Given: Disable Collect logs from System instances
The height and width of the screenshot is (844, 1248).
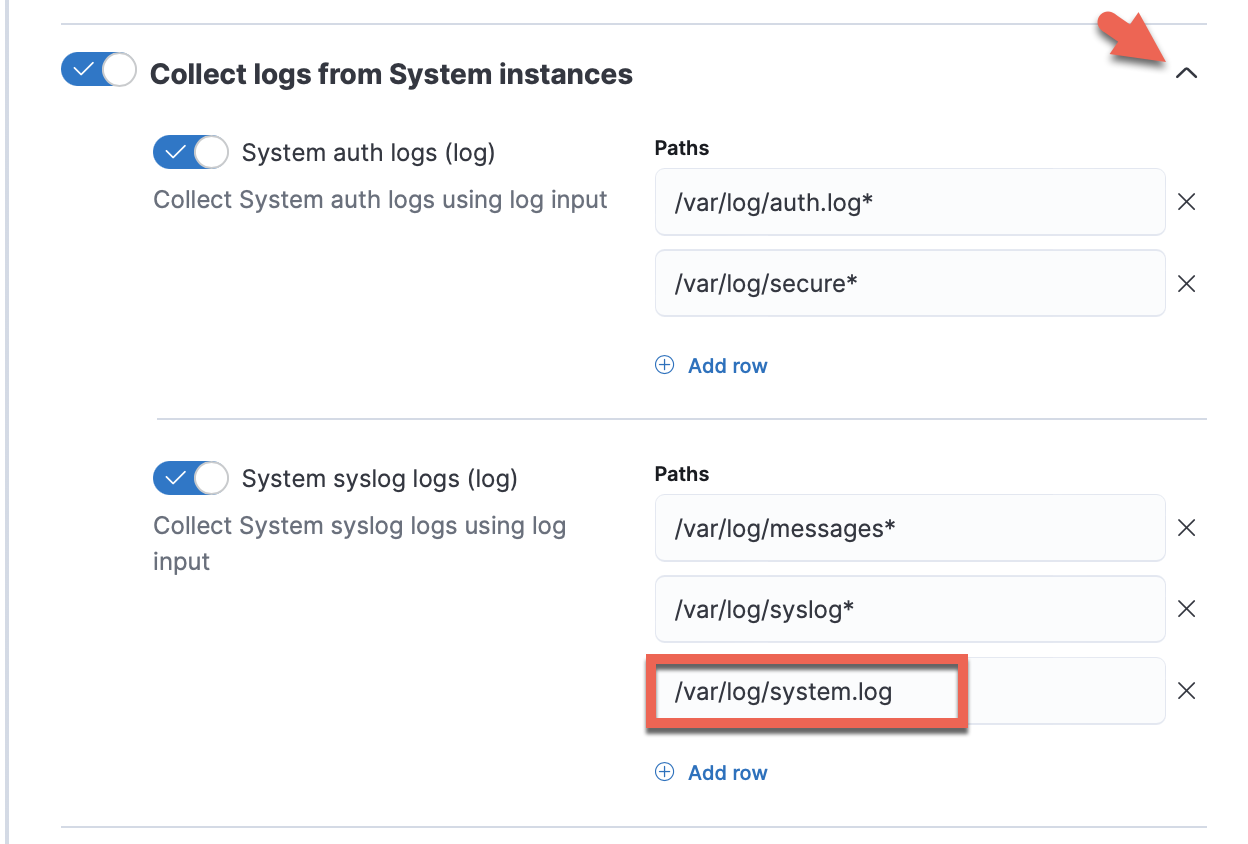Looking at the screenshot, I should click(97, 70).
